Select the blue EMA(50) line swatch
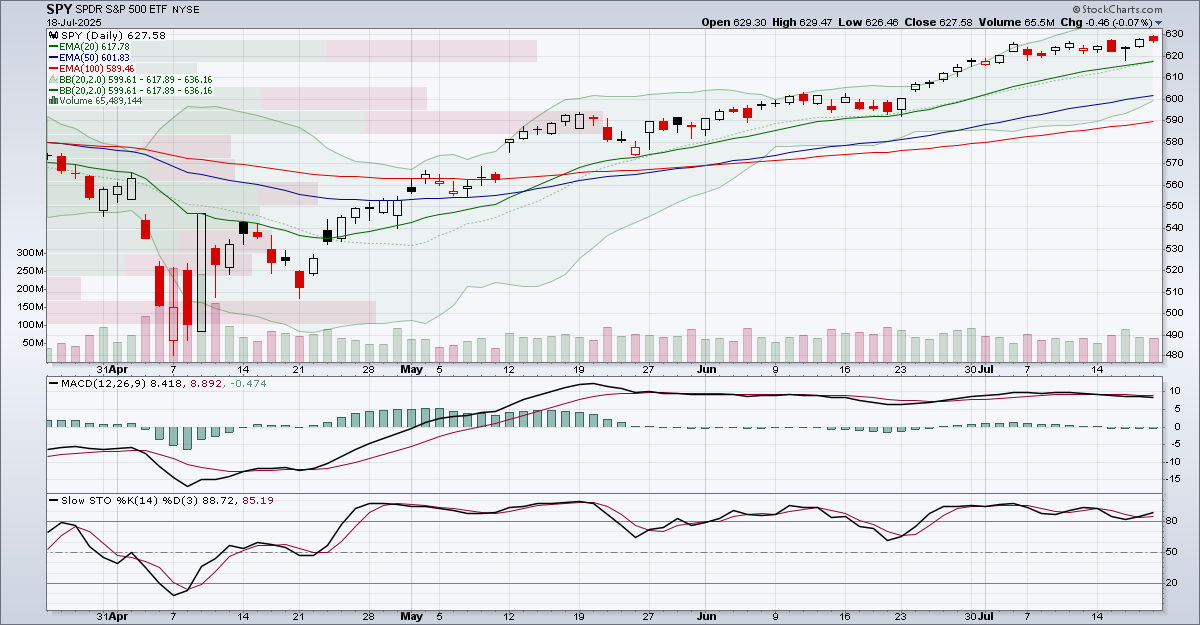 click(54, 57)
